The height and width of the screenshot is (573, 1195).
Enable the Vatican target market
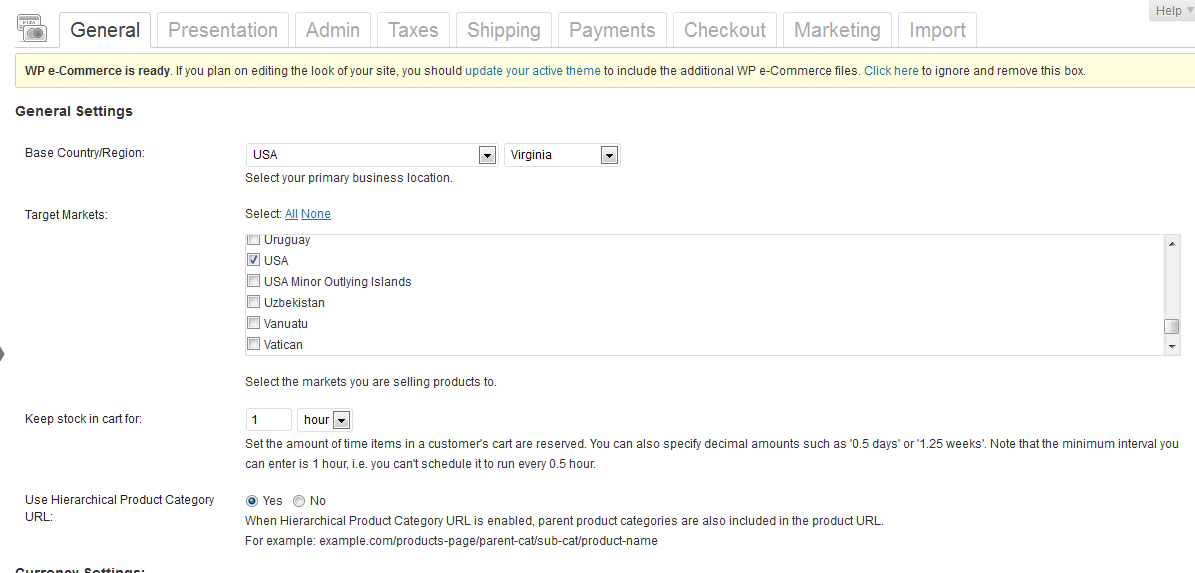(254, 344)
